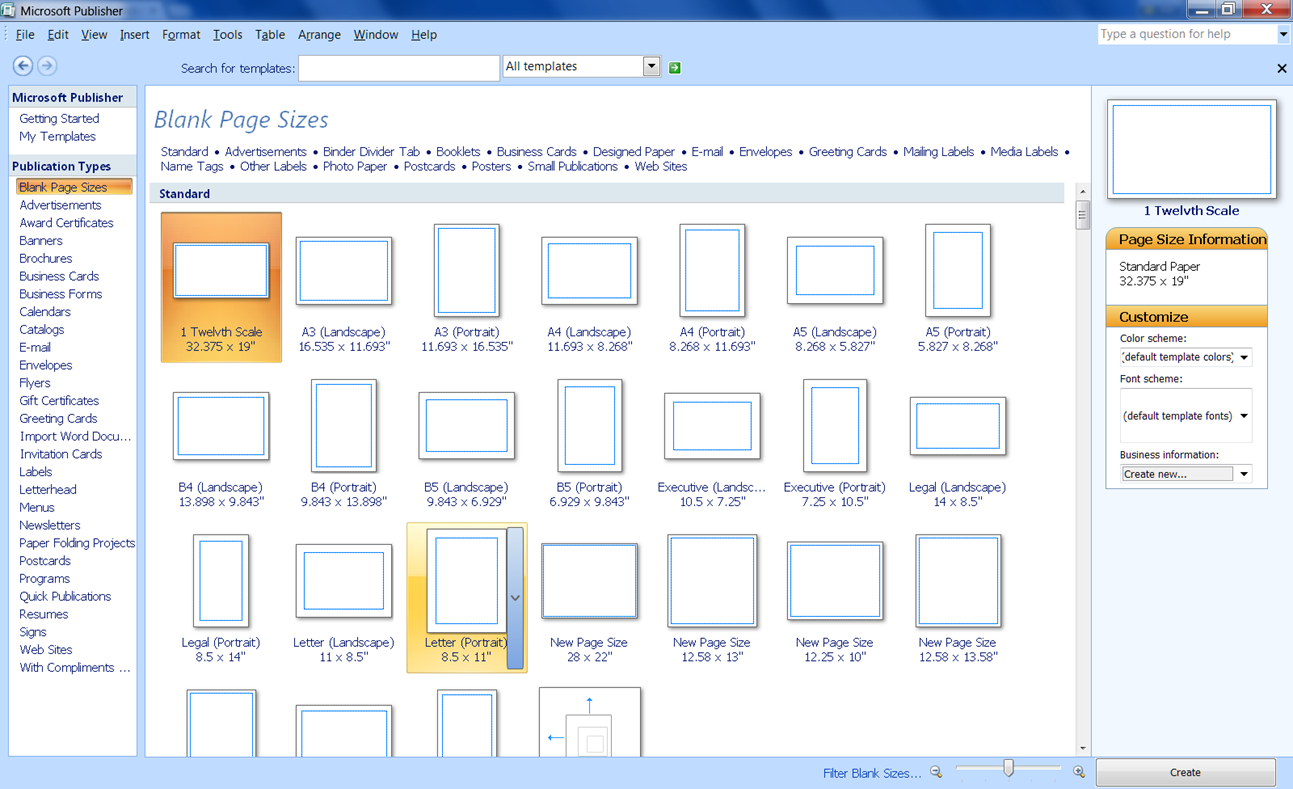Viewport: 1293px width, 789px height.
Task: Click the Search for templates input box
Action: pos(399,68)
